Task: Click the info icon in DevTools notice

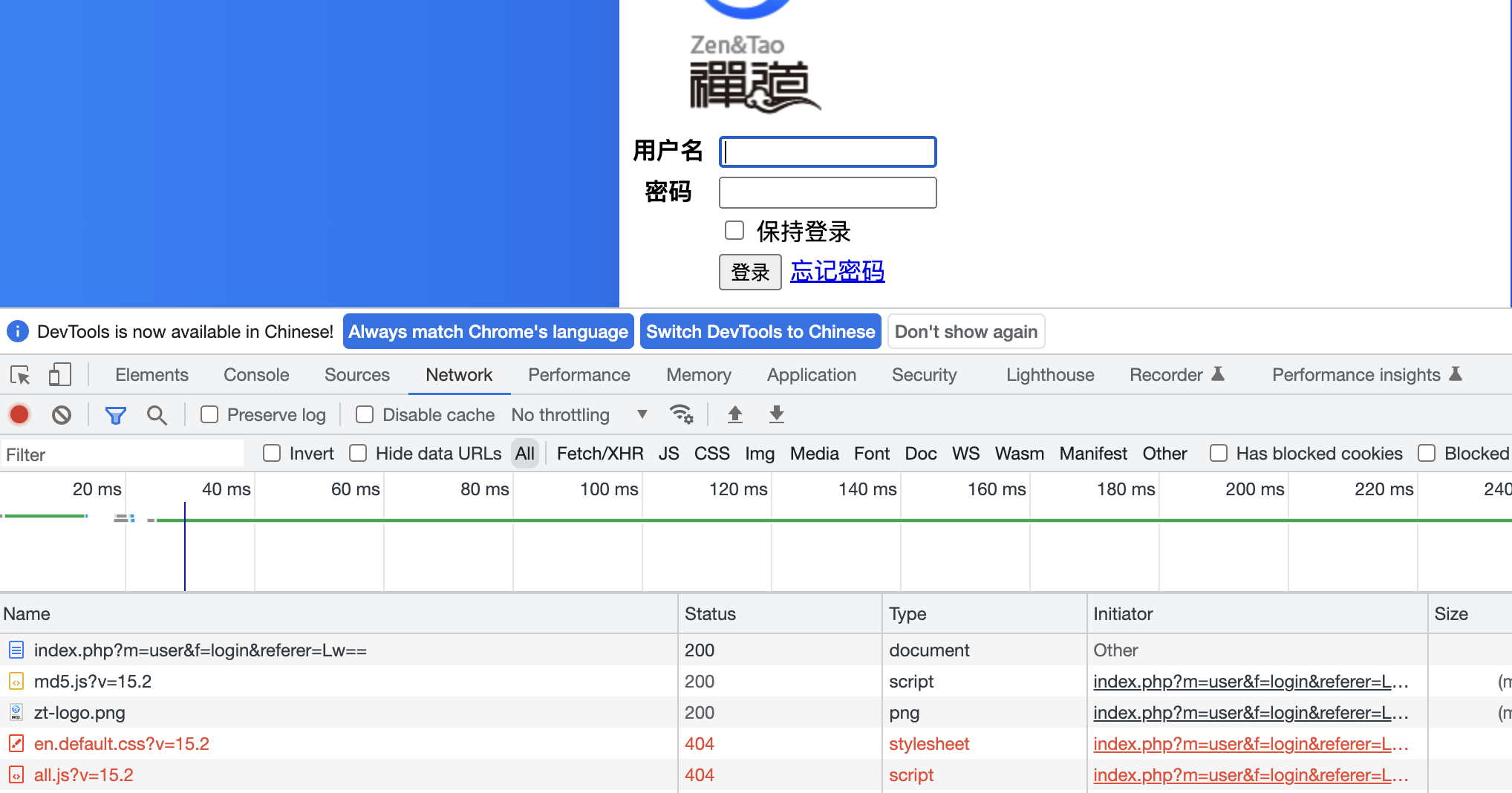Action: 18,331
